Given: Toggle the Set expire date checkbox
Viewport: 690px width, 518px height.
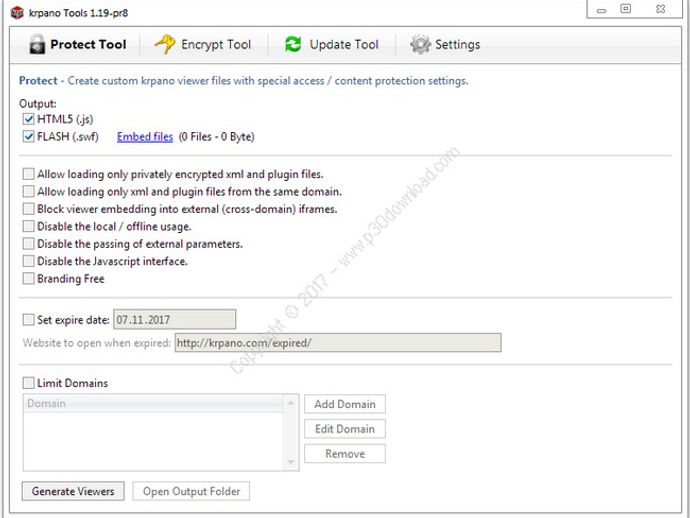Looking at the screenshot, I should [x=29, y=320].
